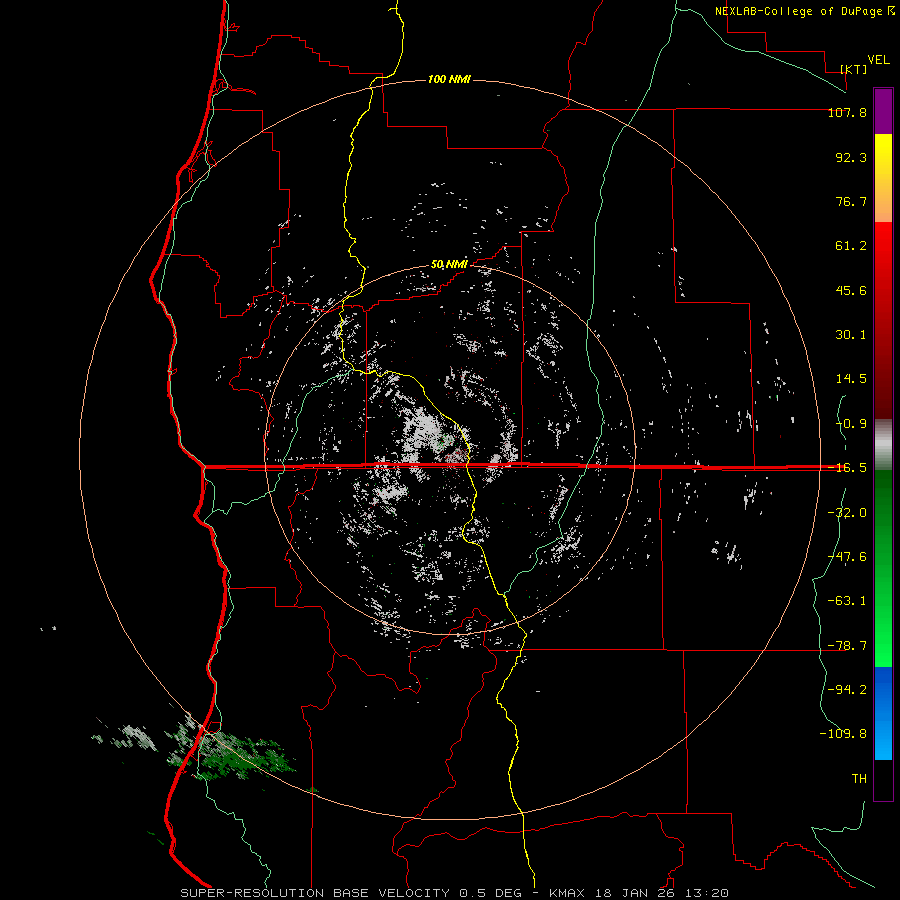This screenshot has width=900, height=900.
Task: Select the -0.9 velocity scale value
Action: click(x=851, y=424)
